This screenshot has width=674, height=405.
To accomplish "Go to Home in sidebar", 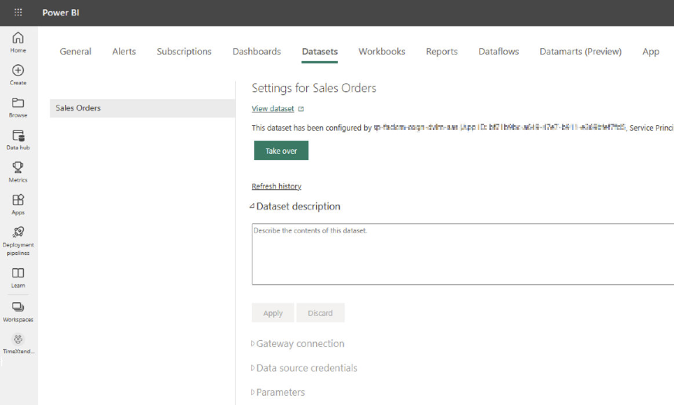I will [18, 42].
